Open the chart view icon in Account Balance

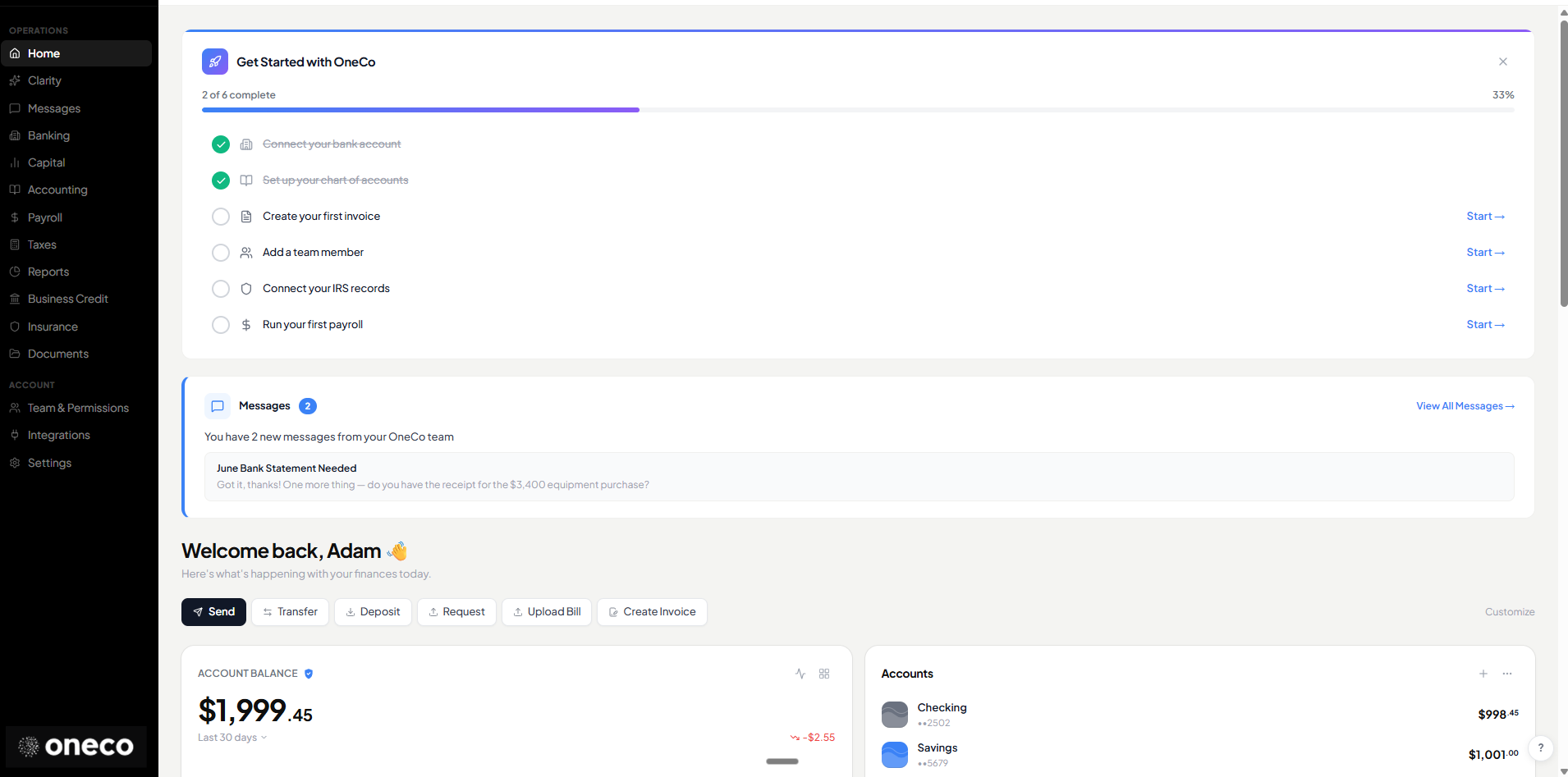pyautogui.click(x=800, y=674)
